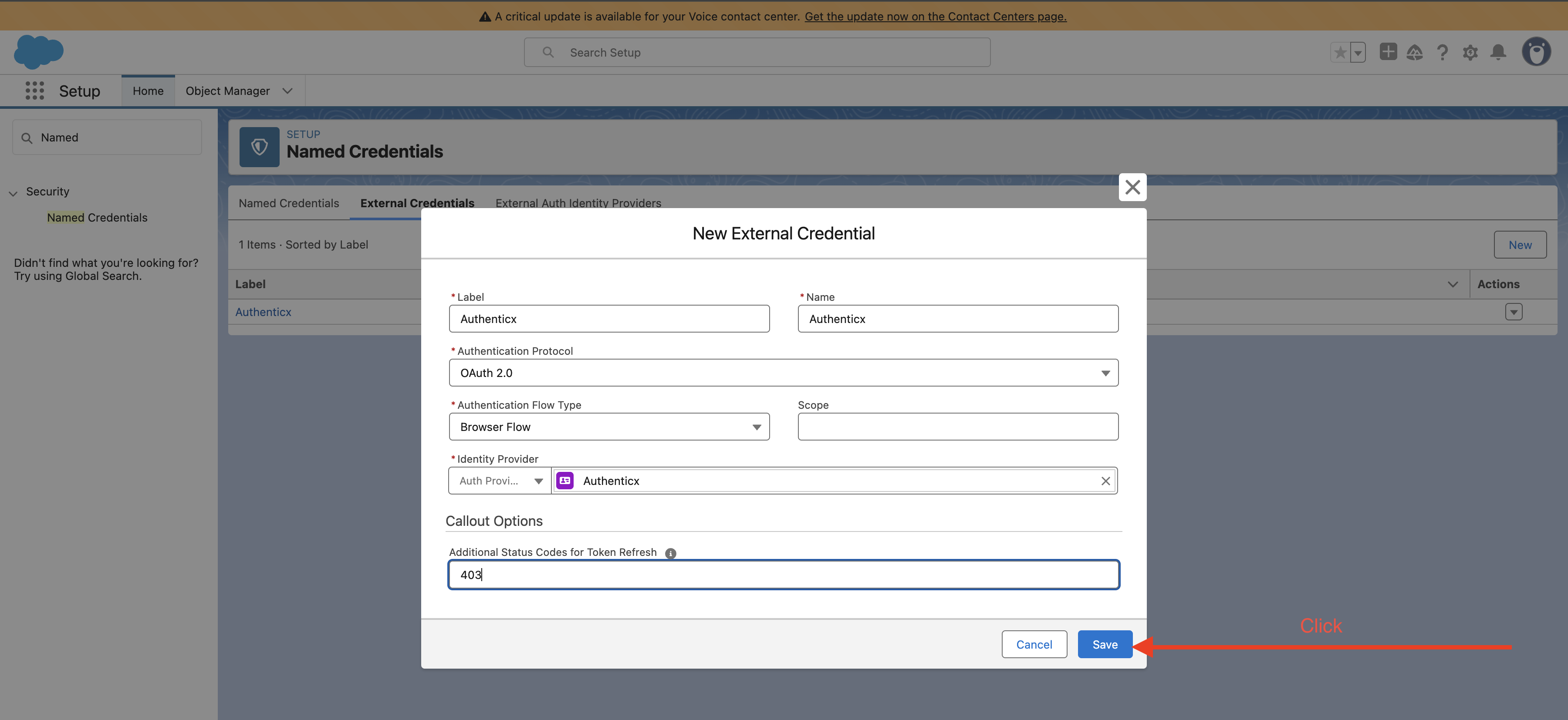Show info tooltip for Additional Status Codes

[670, 553]
